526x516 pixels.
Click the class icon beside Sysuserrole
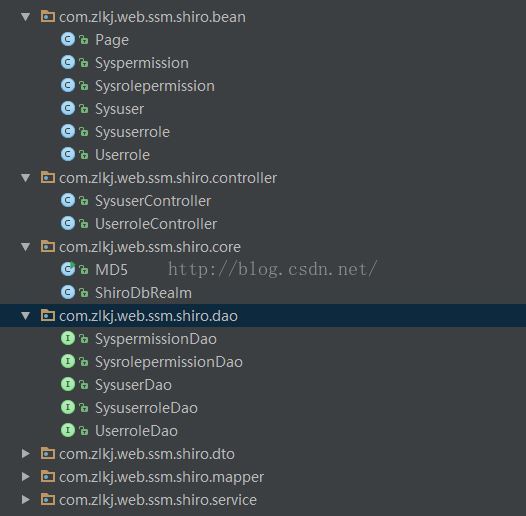[x=68, y=132]
